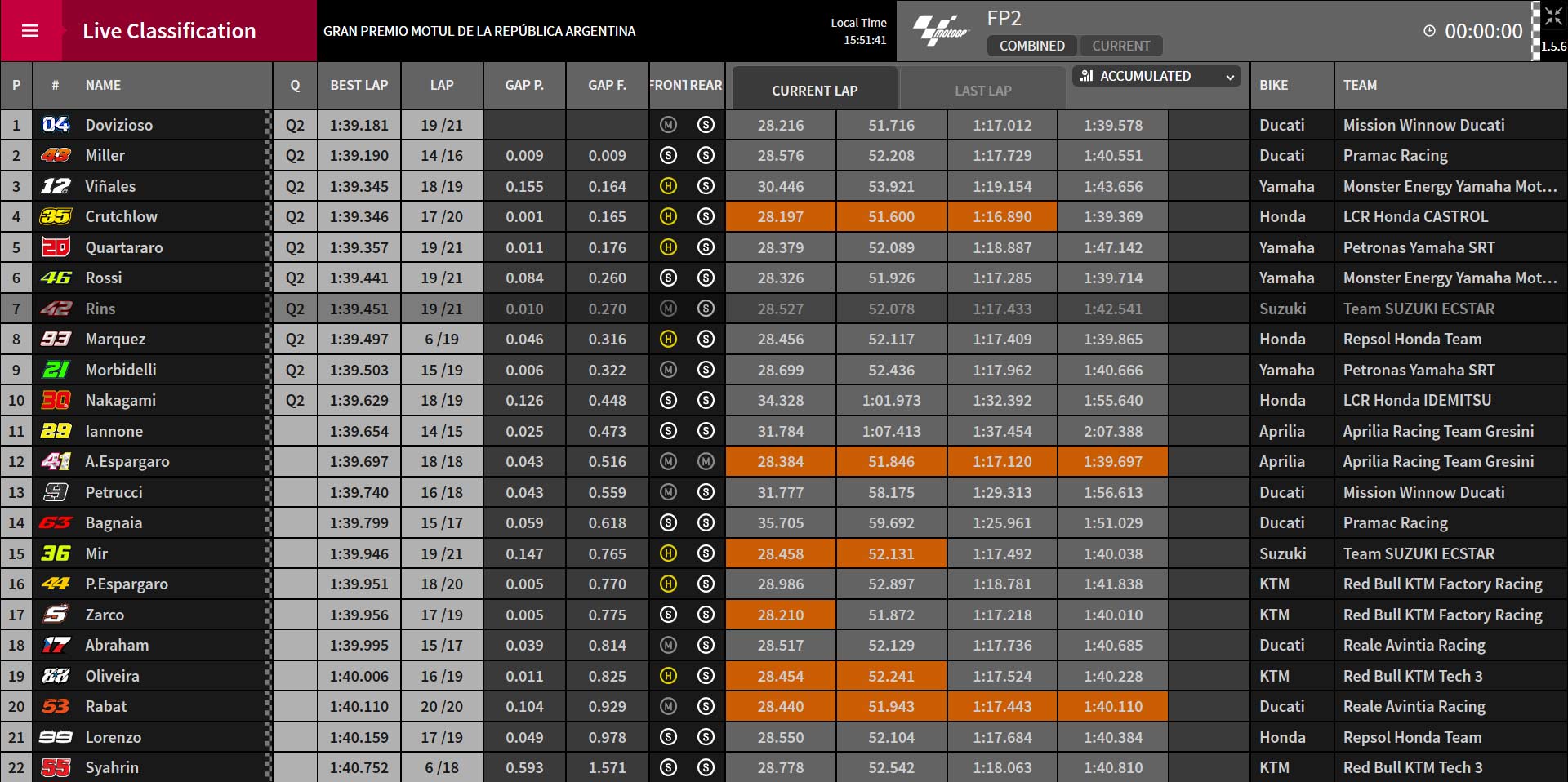This screenshot has width=1568, height=782.
Task: Select rider name P.Espargaro
Action: click(x=127, y=584)
